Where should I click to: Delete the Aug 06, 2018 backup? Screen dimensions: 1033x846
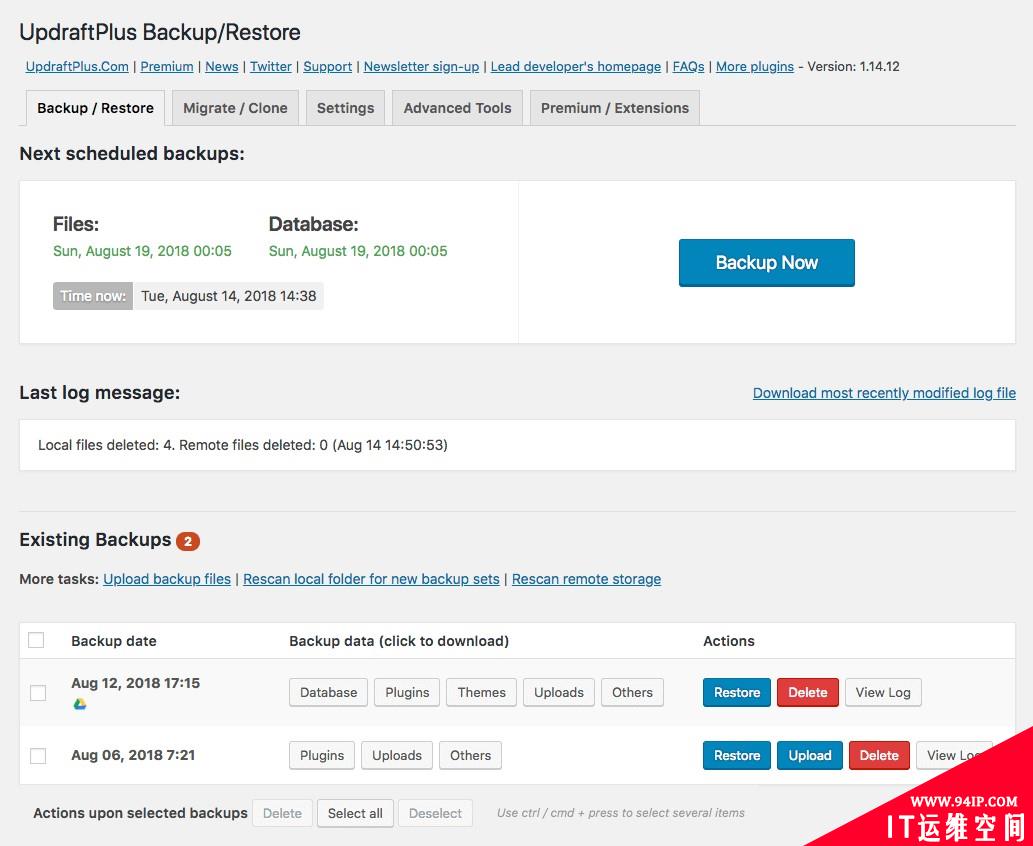pyautogui.click(x=879, y=756)
